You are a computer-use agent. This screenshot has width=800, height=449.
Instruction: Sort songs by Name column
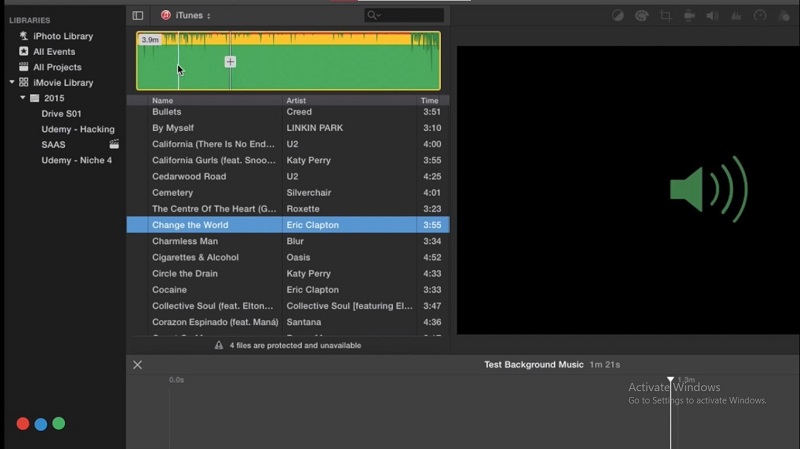[x=162, y=101]
